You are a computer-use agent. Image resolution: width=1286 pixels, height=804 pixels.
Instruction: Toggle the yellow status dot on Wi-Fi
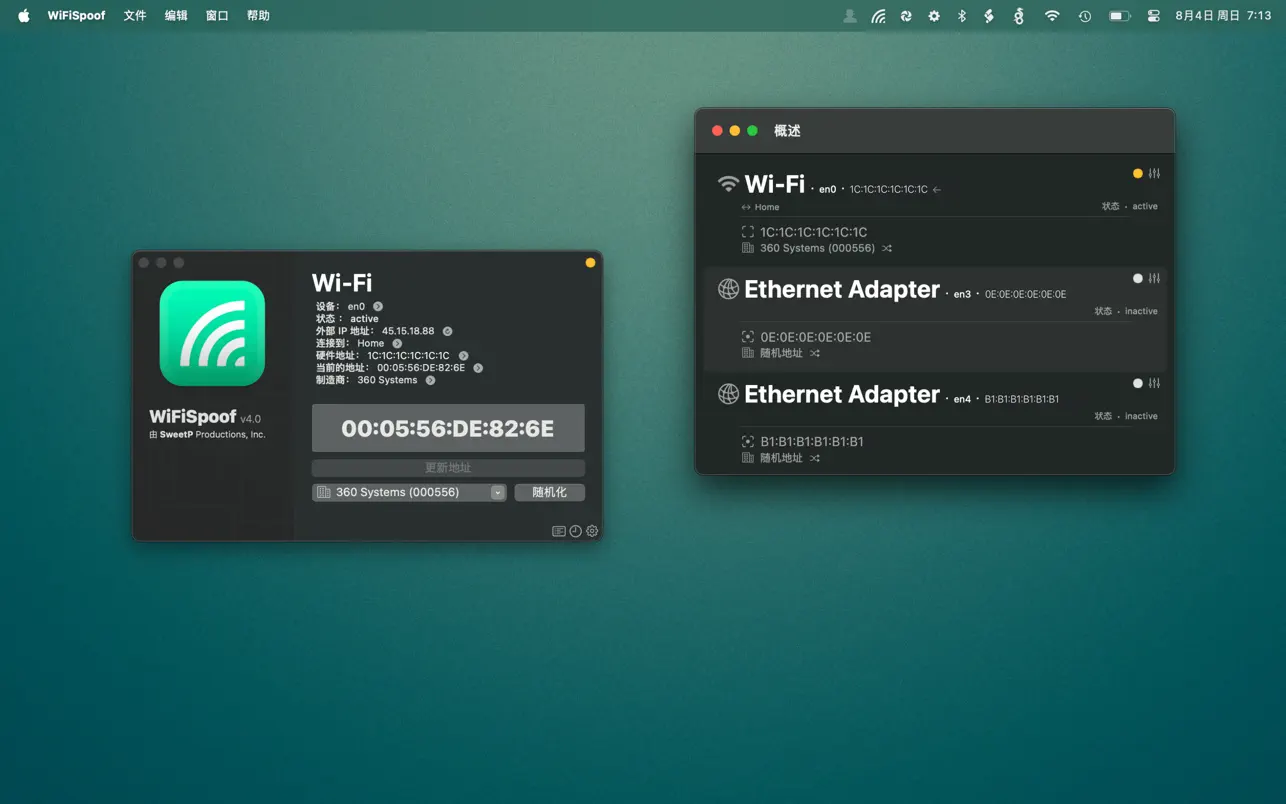[x=1137, y=173]
